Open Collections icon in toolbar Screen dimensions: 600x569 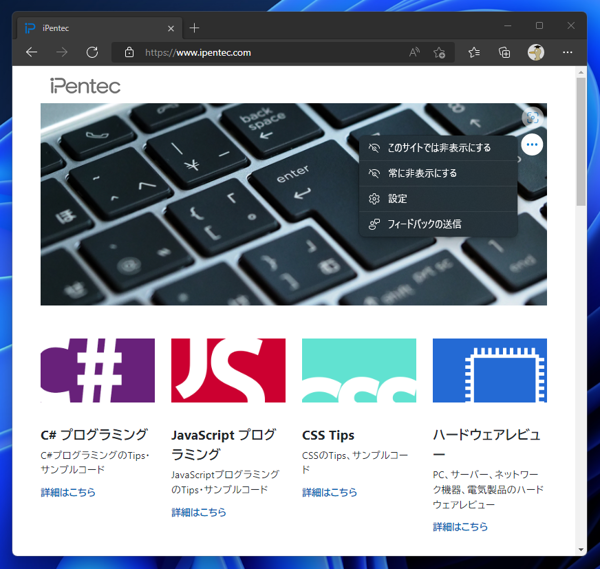point(504,52)
